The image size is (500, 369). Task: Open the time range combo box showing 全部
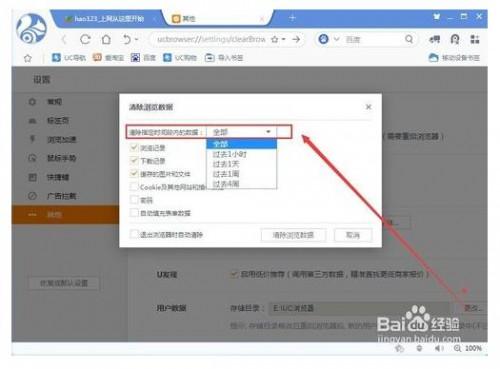(x=242, y=132)
